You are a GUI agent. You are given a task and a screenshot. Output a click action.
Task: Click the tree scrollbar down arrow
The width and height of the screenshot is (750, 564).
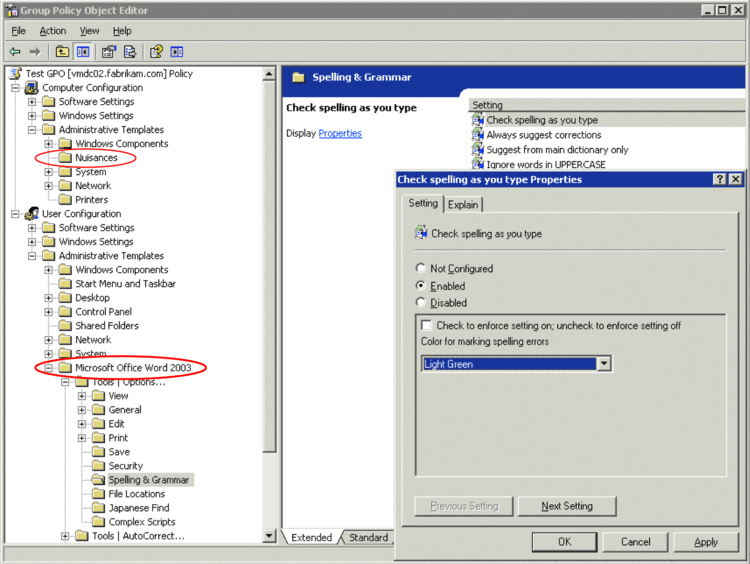(269, 536)
